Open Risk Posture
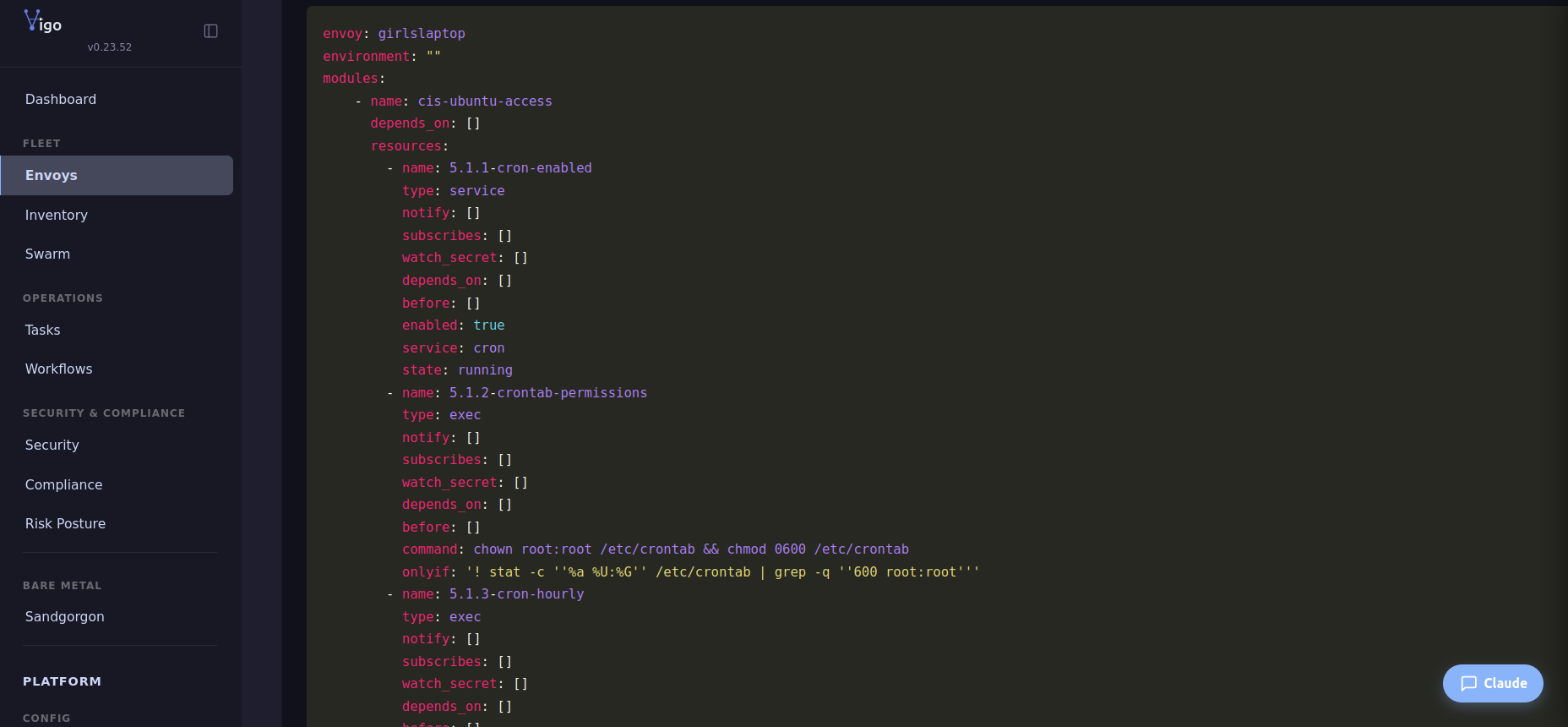Viewport: 1568px width, 727px height. point(66,524)
